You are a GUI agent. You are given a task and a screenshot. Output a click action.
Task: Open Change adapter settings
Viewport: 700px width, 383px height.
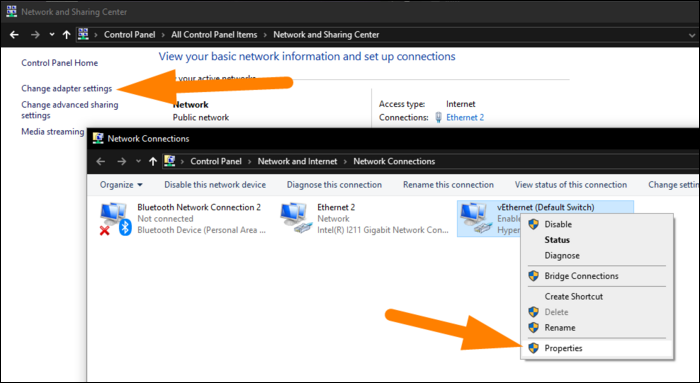(x=67, y=88)
